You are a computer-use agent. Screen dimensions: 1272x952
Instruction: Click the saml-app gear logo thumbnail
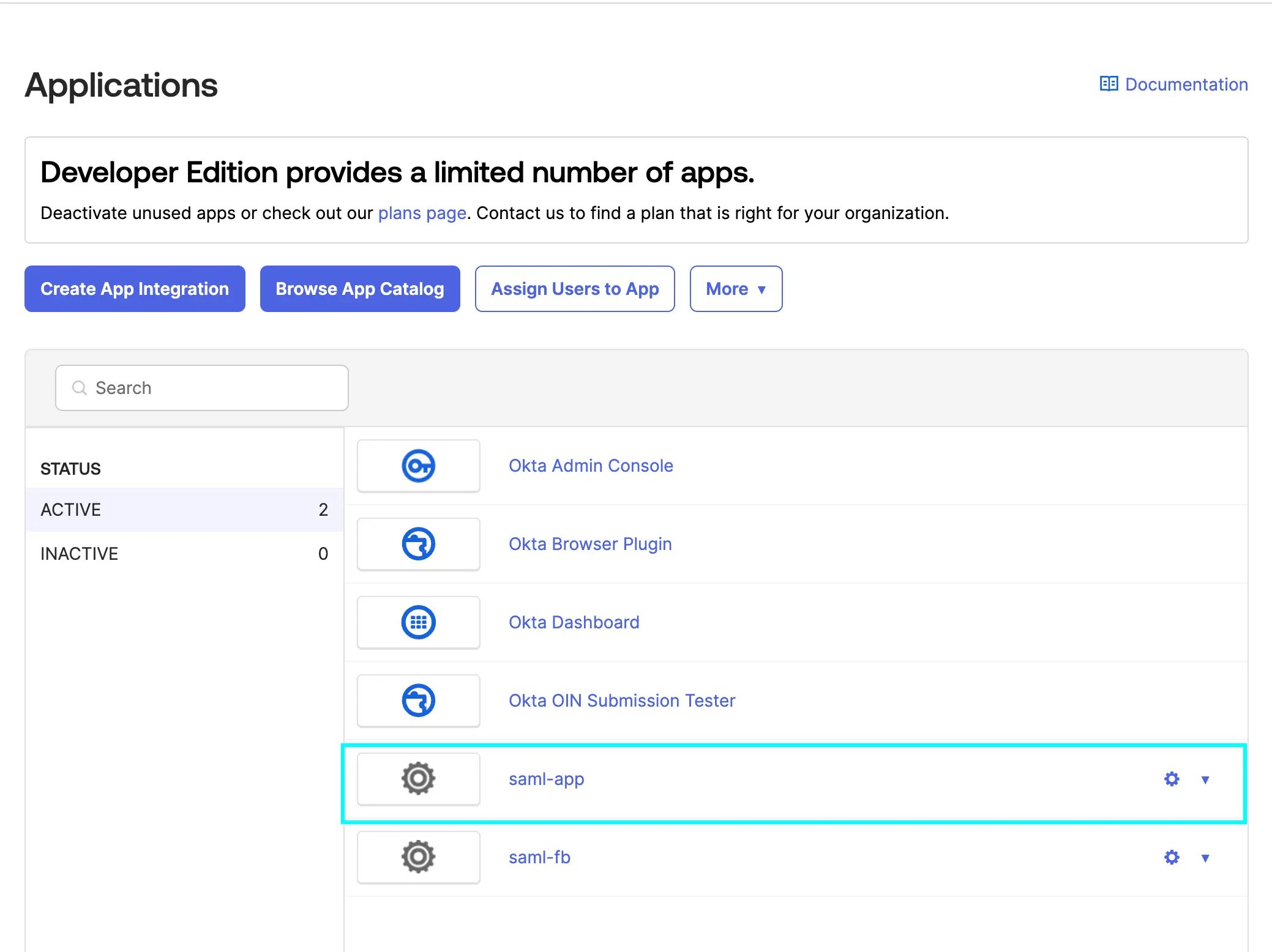point(418,779)
